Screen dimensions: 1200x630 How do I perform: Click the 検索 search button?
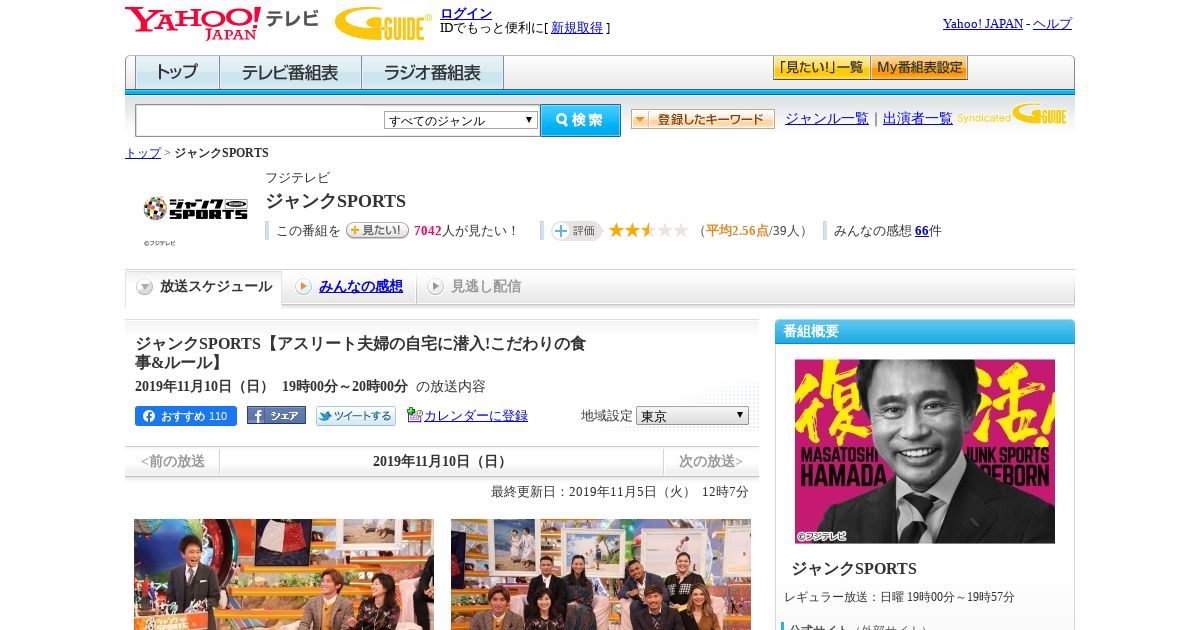pos(581,120)
